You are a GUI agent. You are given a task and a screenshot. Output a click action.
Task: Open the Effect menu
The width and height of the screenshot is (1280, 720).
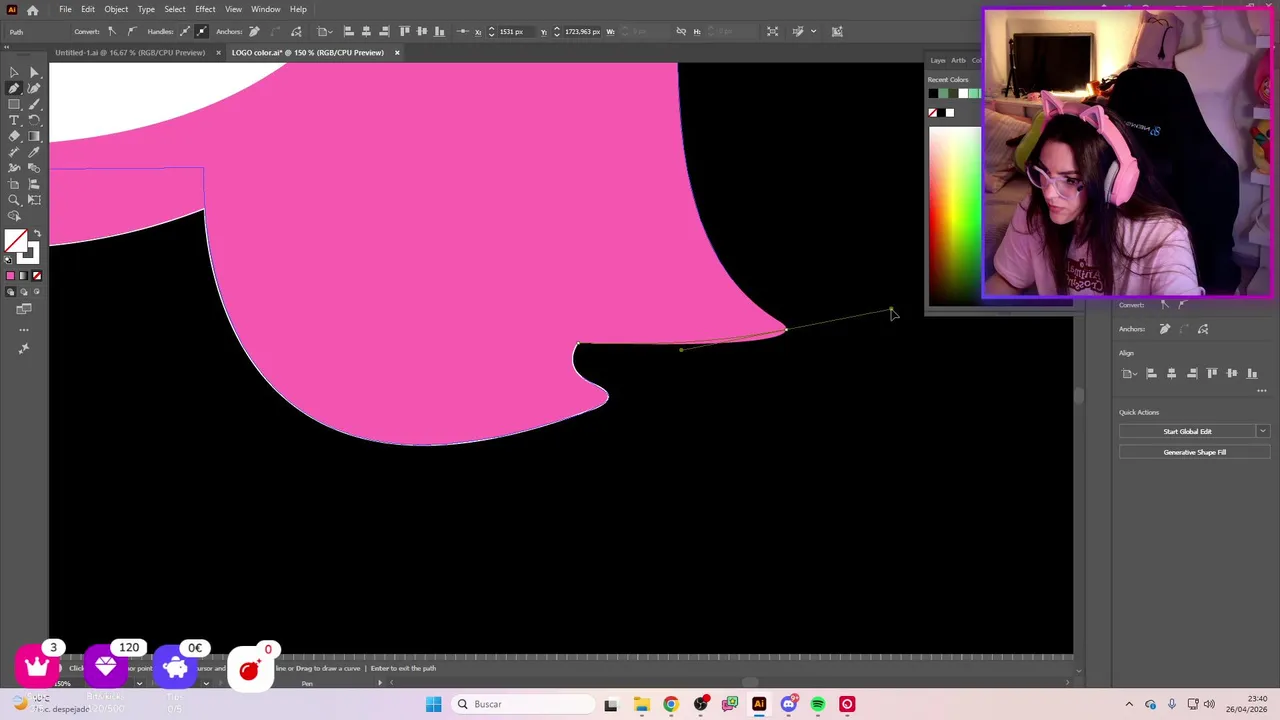coord(205,9)
